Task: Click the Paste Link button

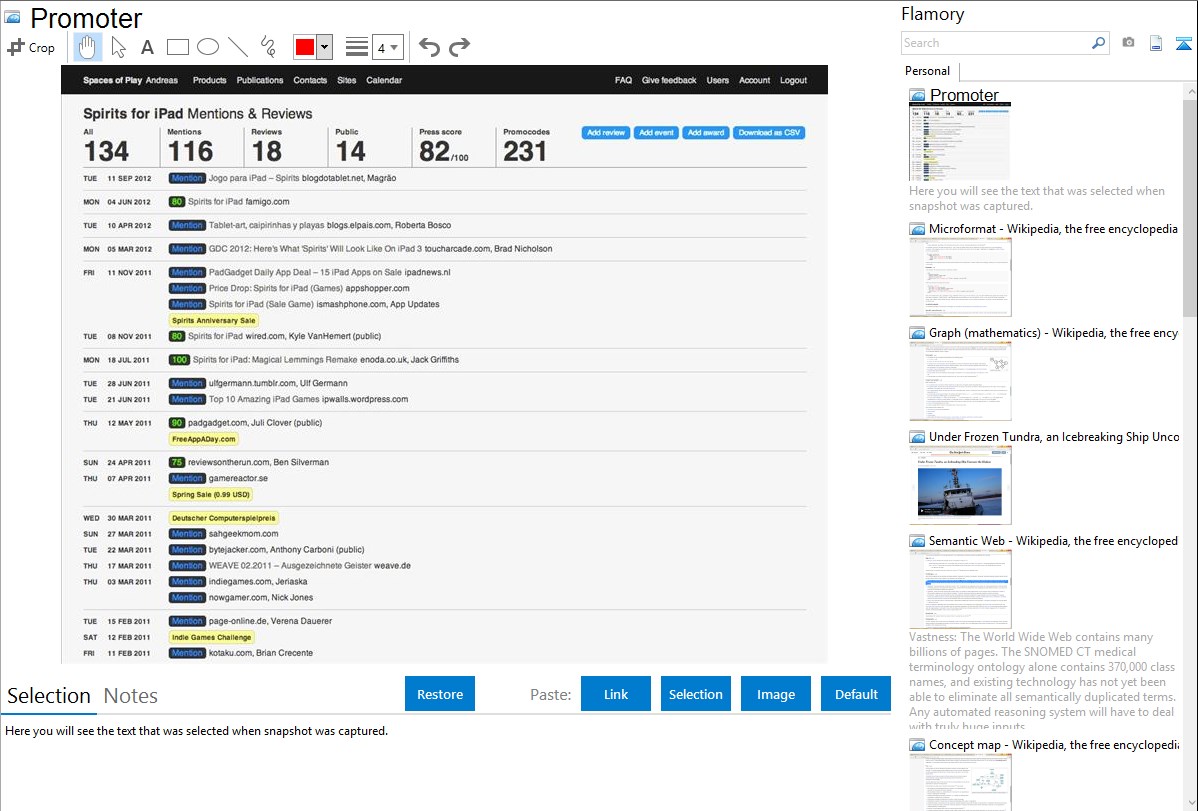Action: click(616, 694)
